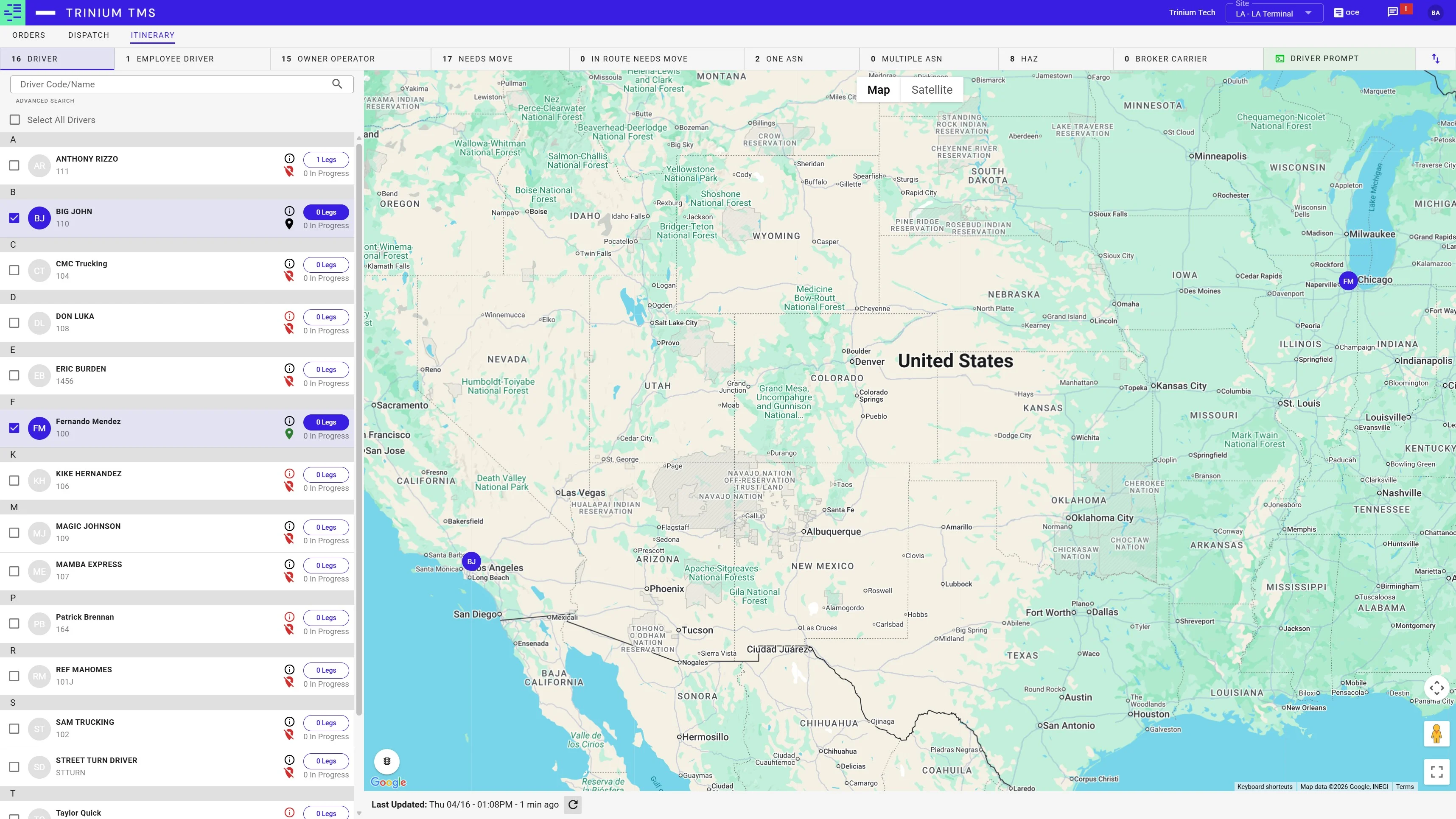Switch map to Satellite view
Viewport: 1456px width, 819px height.
[x=932, y=90]
